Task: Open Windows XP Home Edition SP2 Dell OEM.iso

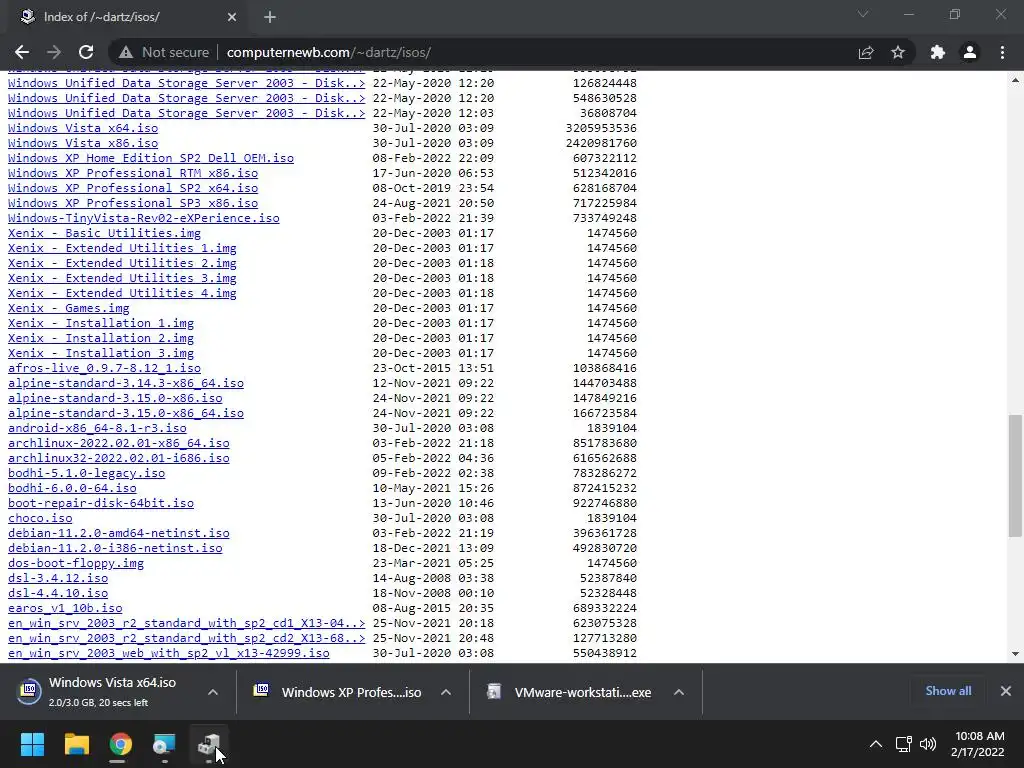Action: click(151, 158)
